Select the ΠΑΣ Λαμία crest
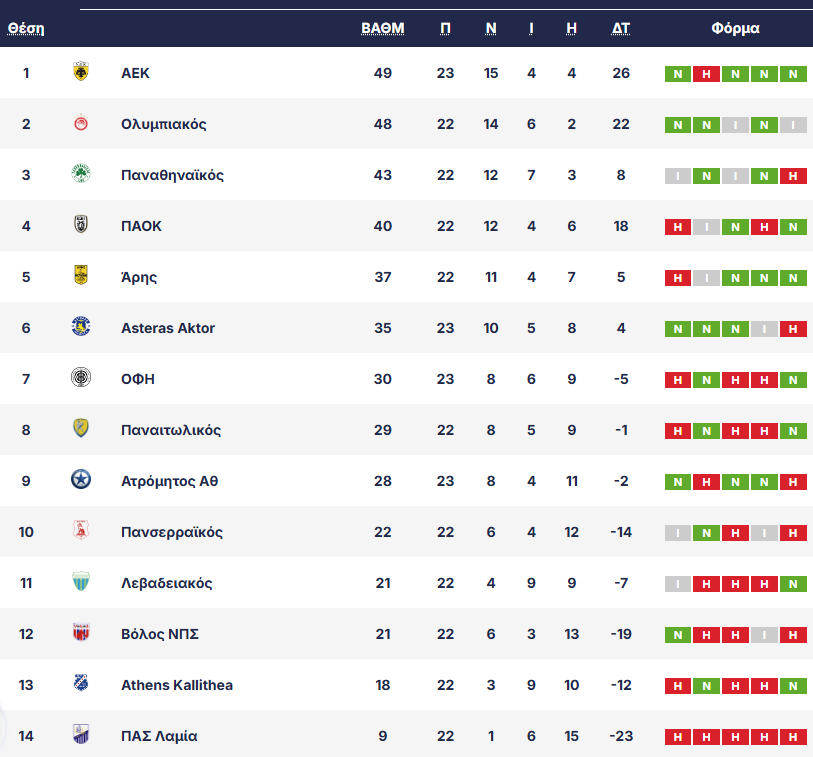The height and width of the screenshot is (757, 813). point(81,734)
